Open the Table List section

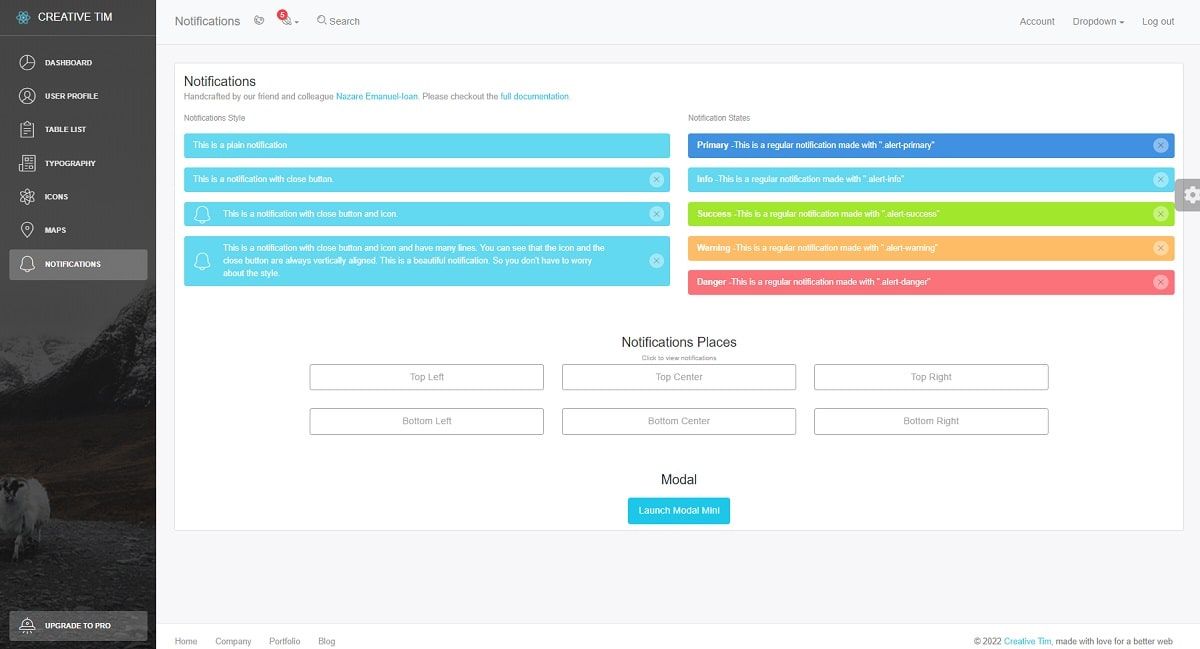point(64,129)
